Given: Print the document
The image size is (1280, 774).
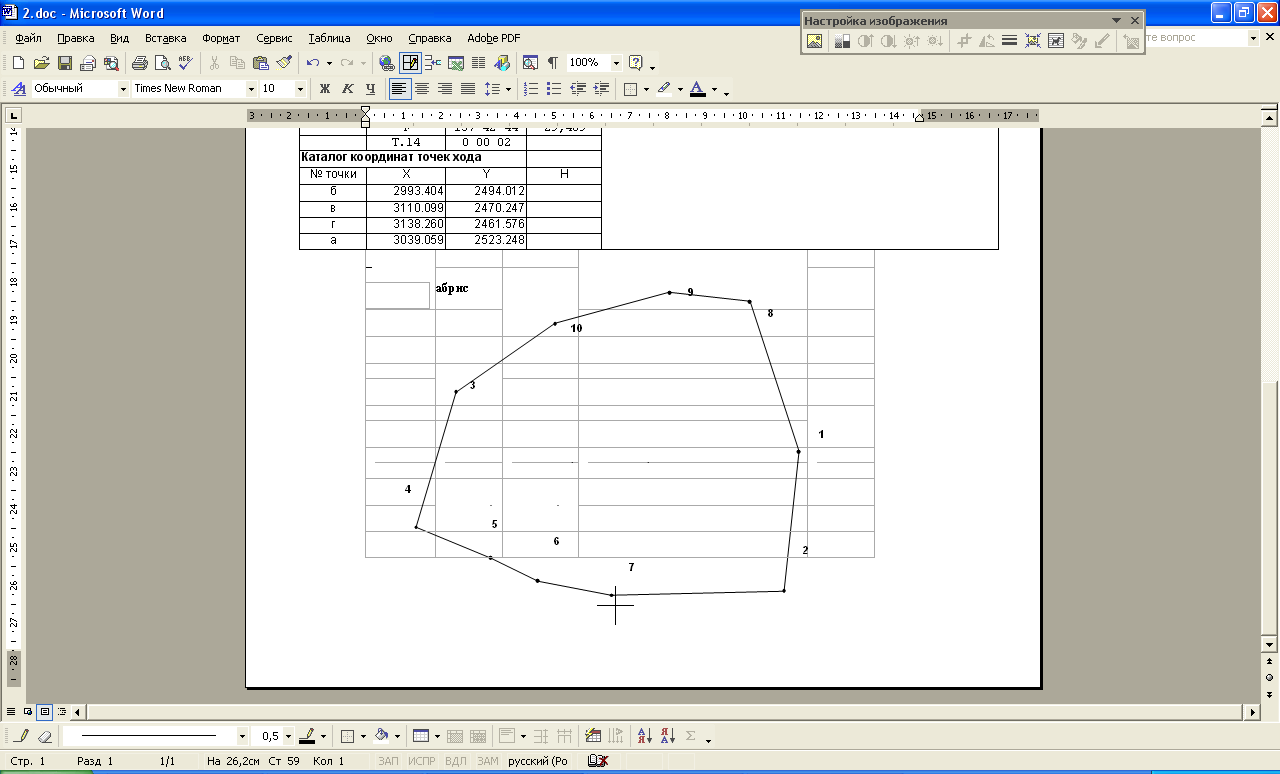Looking at the screenshot, I should click(139, 63).
